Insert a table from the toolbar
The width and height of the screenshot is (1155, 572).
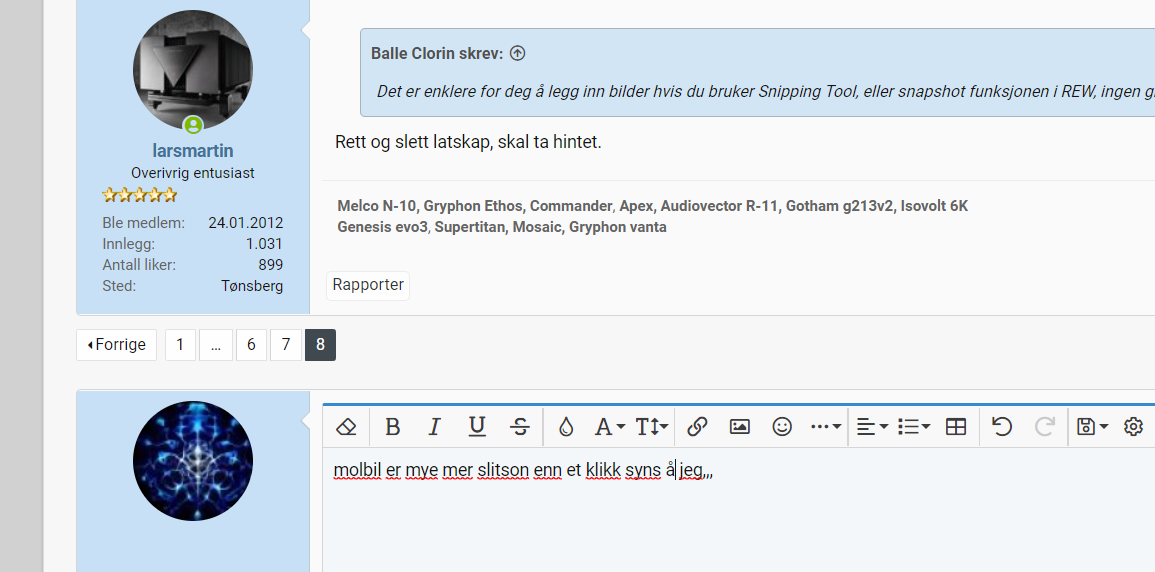(x=956, y=426)
